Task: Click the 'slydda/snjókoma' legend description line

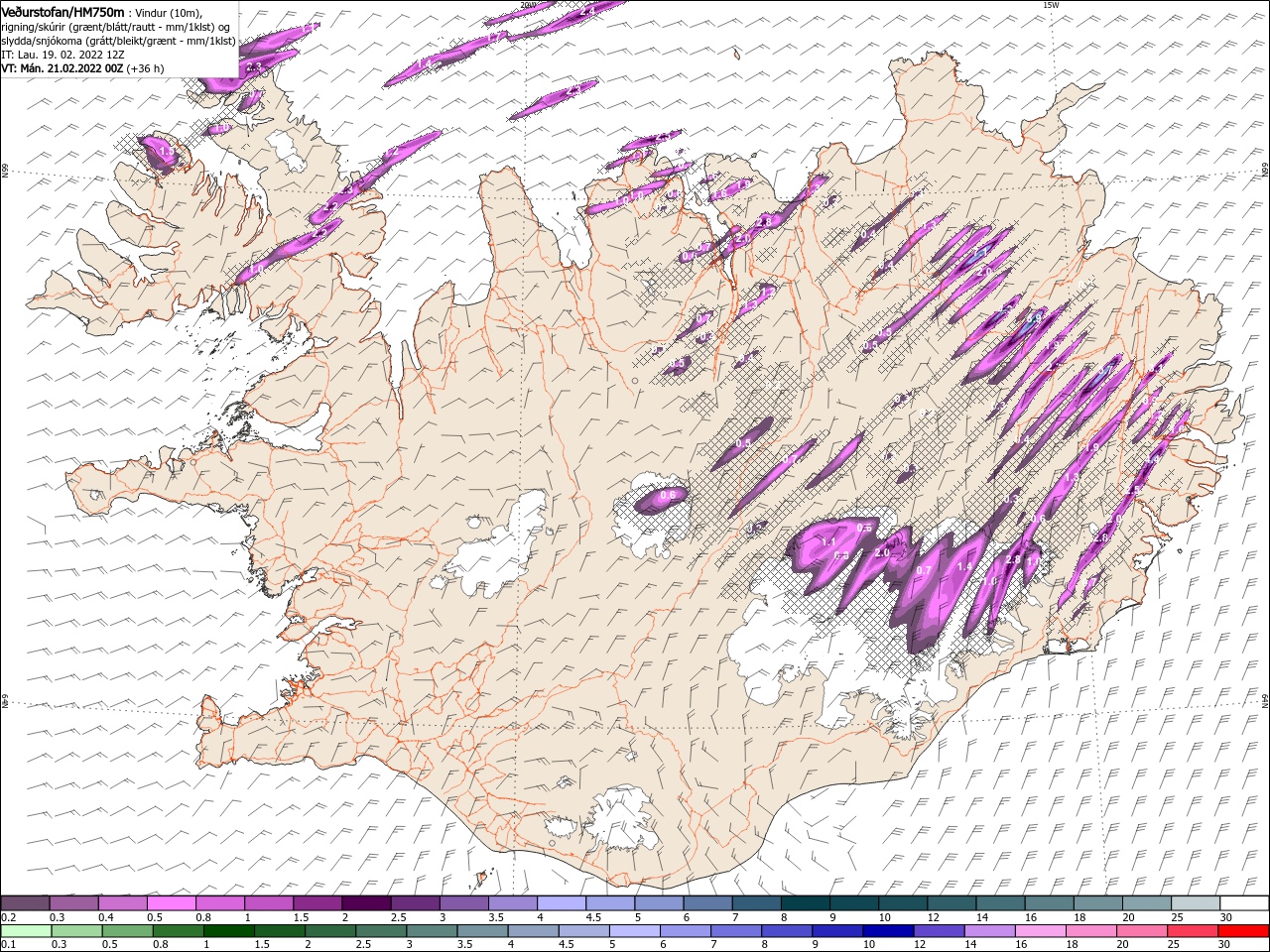Action: [x=118, y=41]
